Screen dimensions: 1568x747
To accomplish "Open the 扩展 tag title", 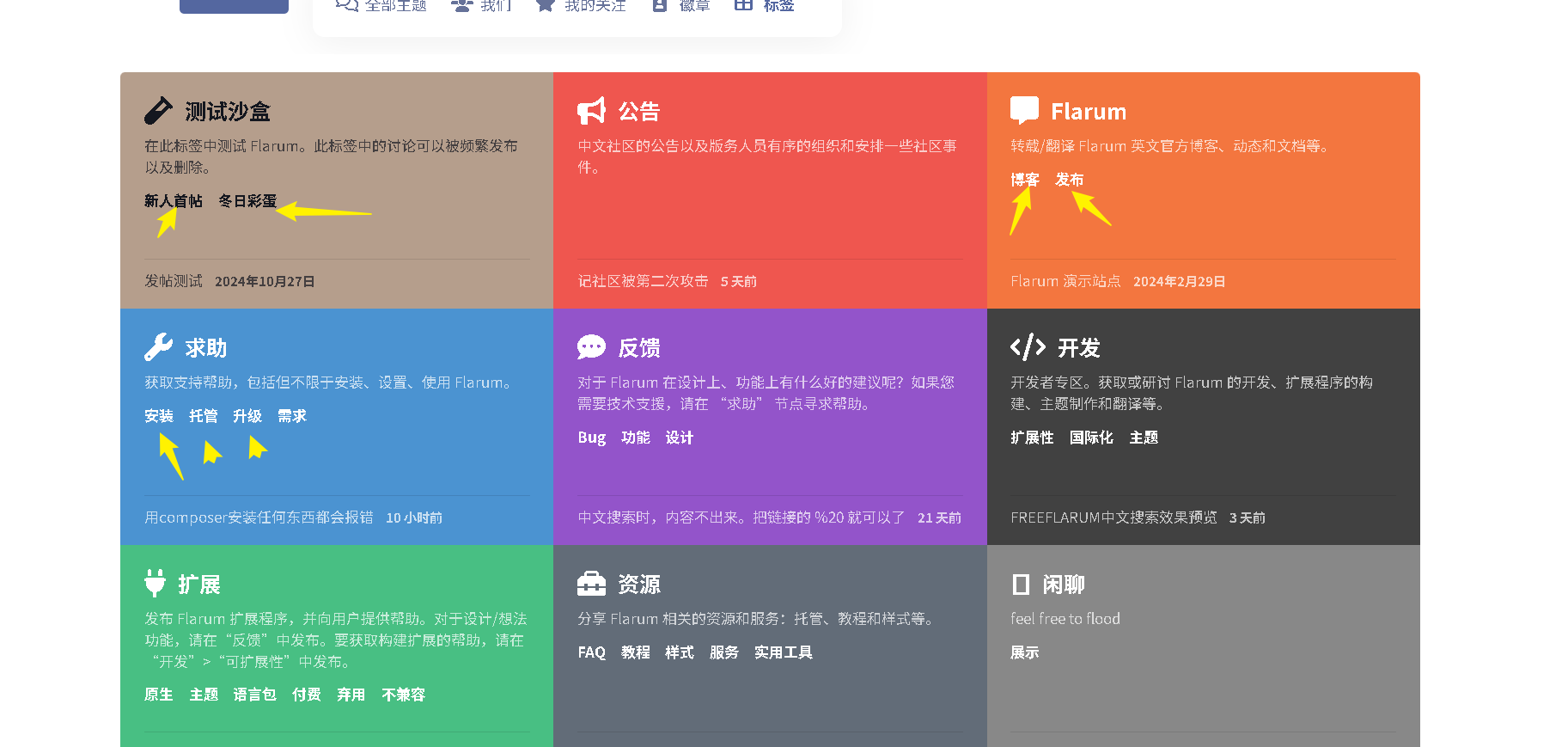I will [x=199, y=585].
